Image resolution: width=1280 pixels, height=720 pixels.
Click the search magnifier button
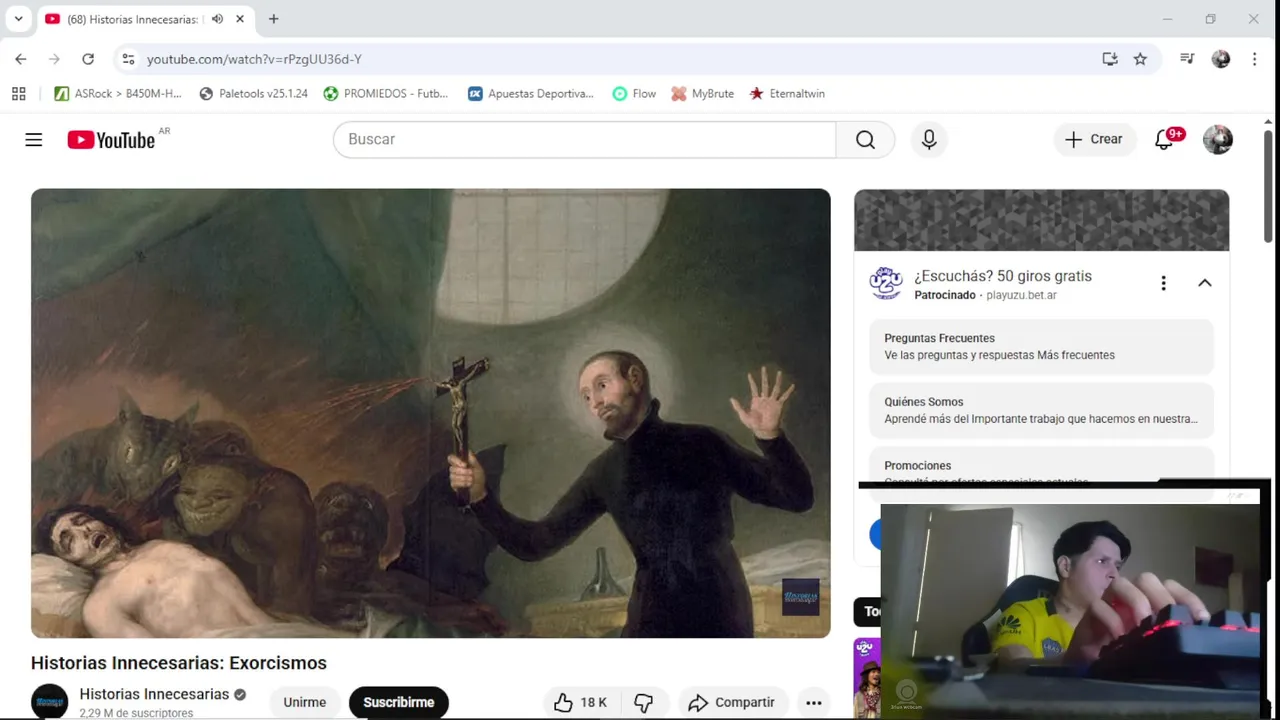865,140
